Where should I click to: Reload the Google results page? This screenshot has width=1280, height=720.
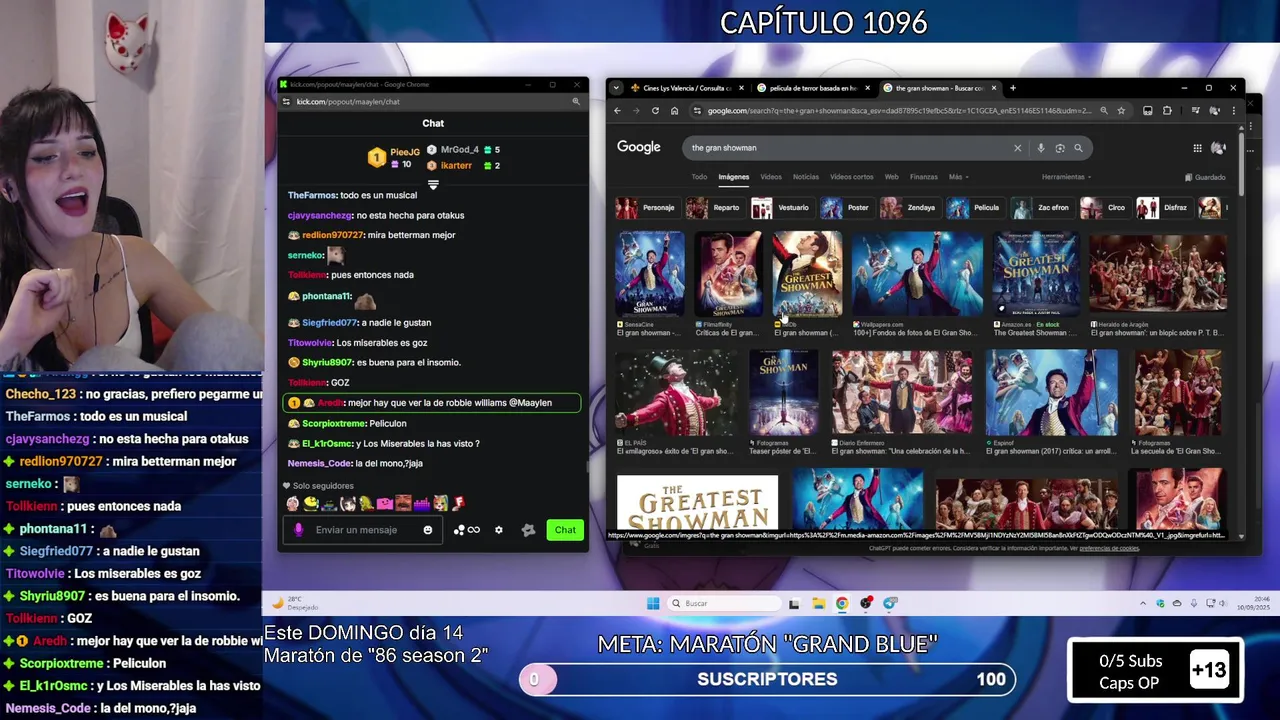[x=655, y=111]
